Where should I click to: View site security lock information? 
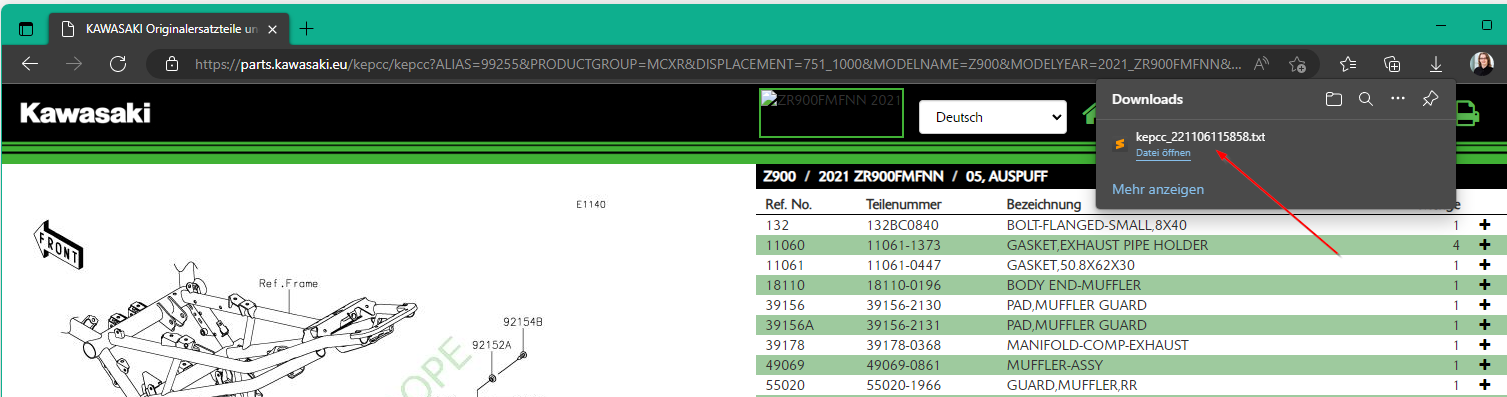point(172,64)
